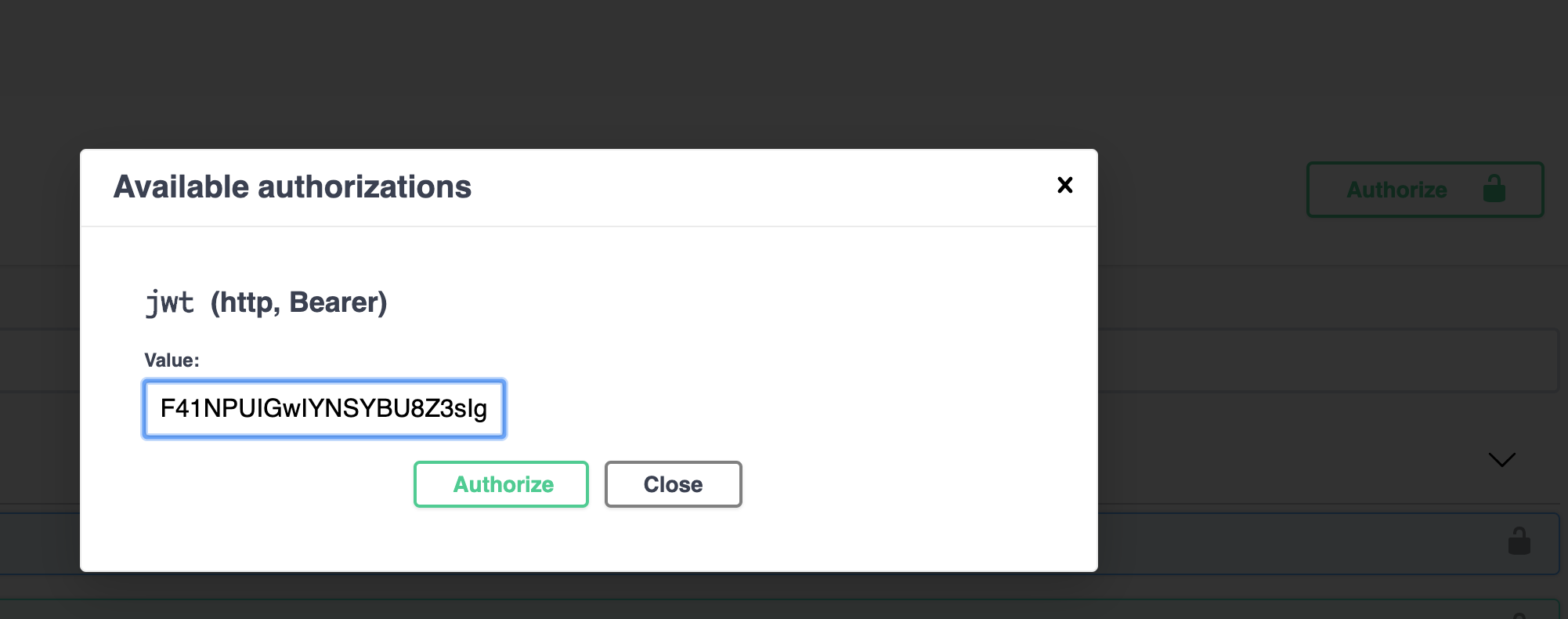The height and width of the screenshot is (619, 1568).
Task: Click the dimmed Authorize button behind the dialog
Action: [1396, 190]
